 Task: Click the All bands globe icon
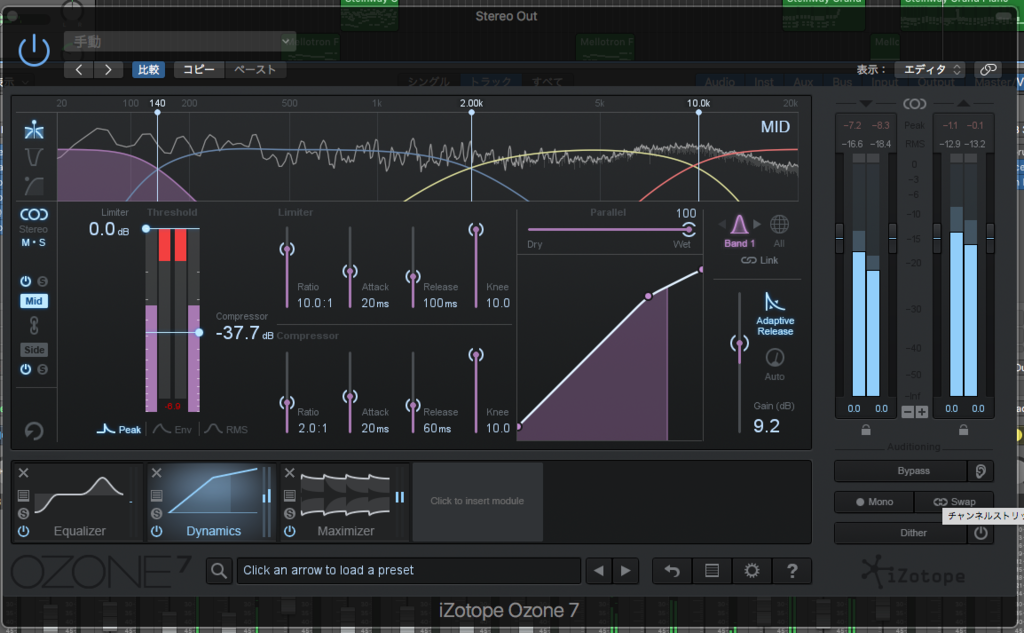(778, 225)
